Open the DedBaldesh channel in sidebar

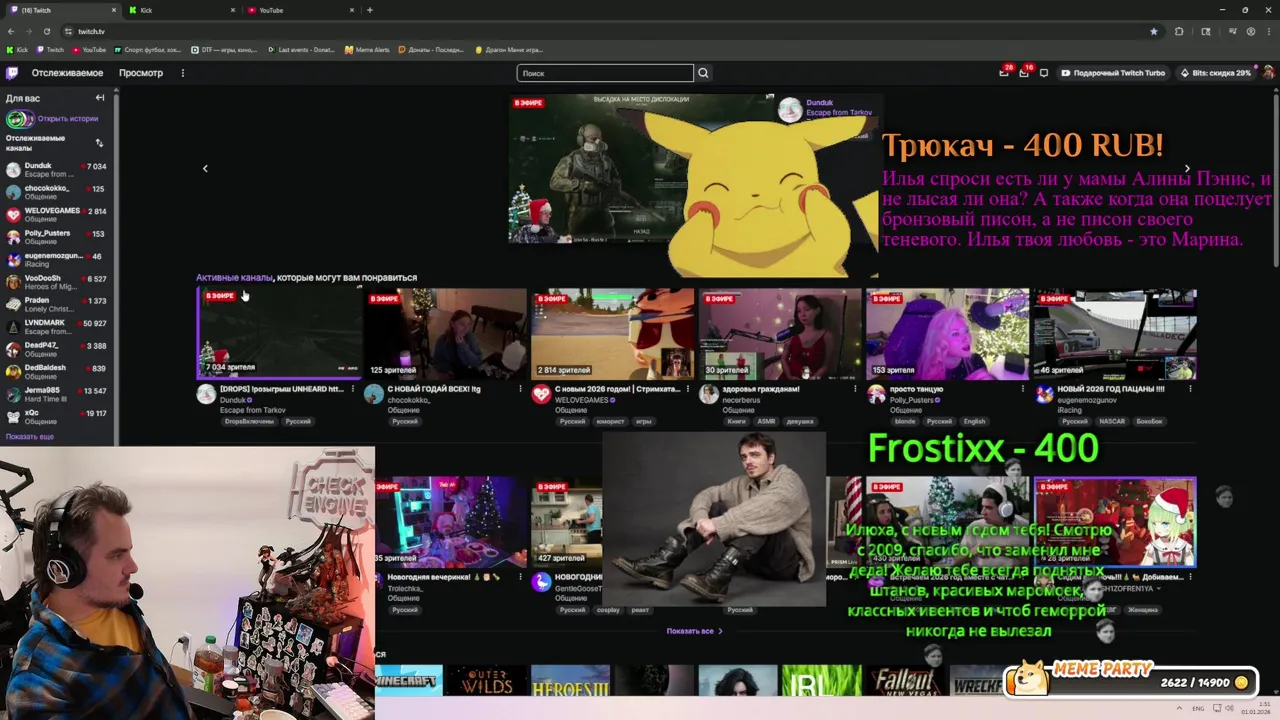(x=57, y=372)
